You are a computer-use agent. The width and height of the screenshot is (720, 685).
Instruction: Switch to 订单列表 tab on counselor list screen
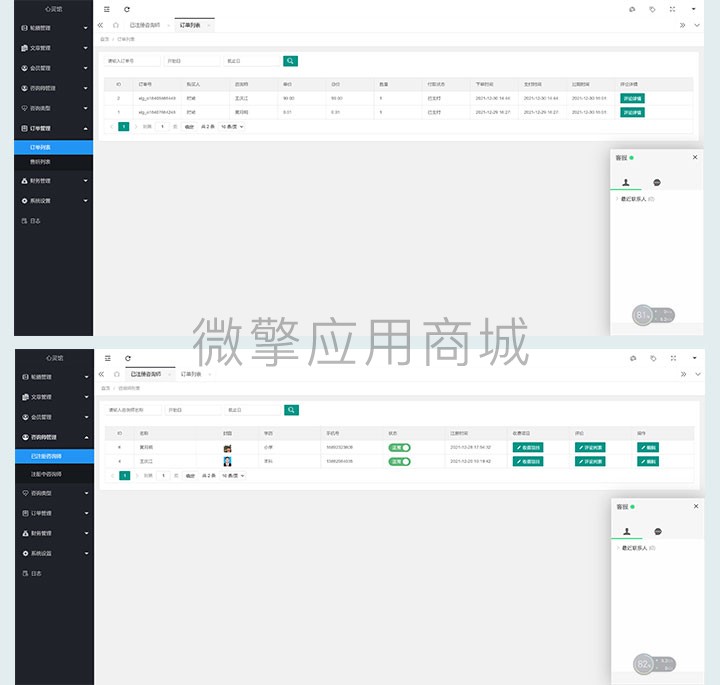191,374
